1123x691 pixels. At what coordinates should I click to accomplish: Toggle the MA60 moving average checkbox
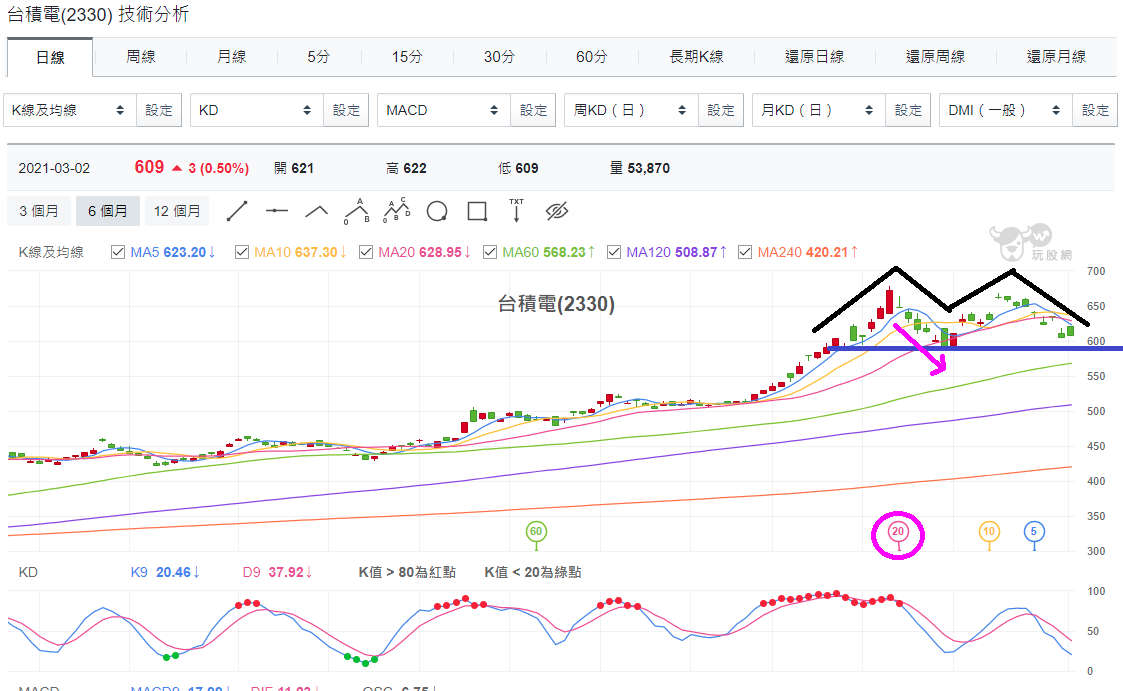[490, 252]
